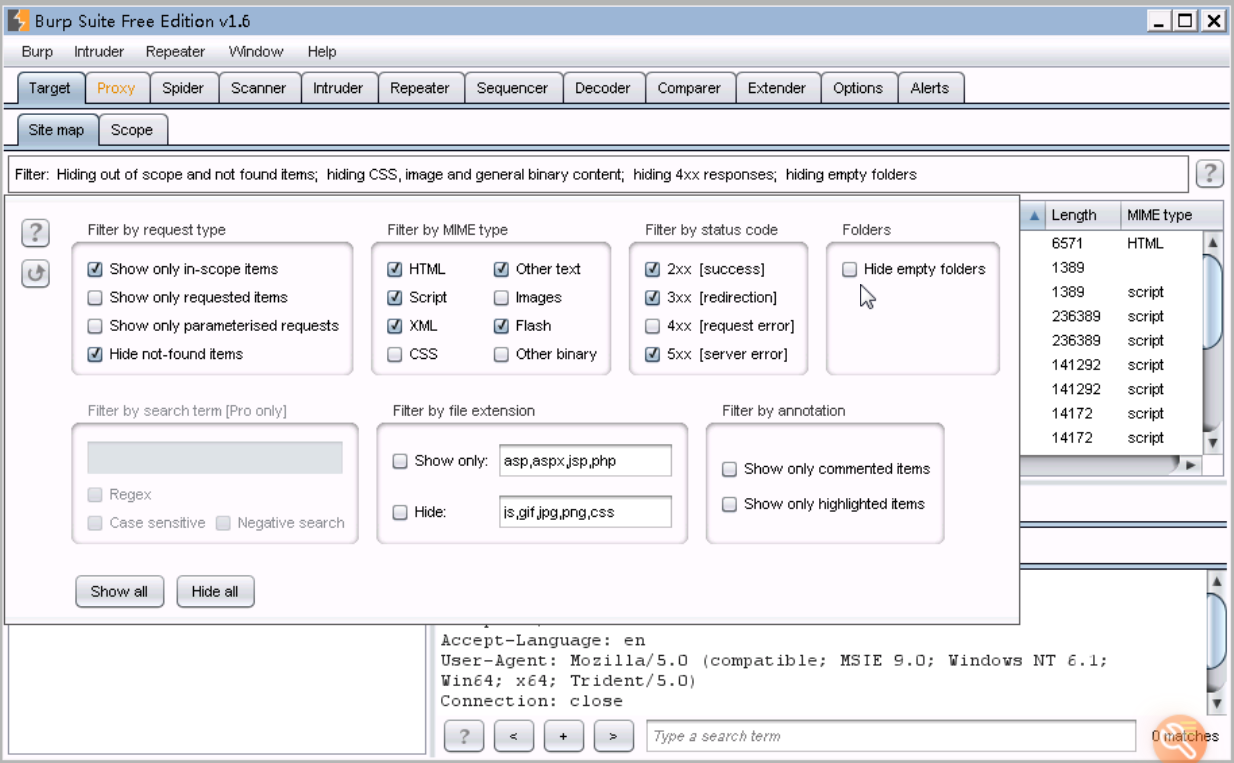Open the Burp menu

[37, 52]
